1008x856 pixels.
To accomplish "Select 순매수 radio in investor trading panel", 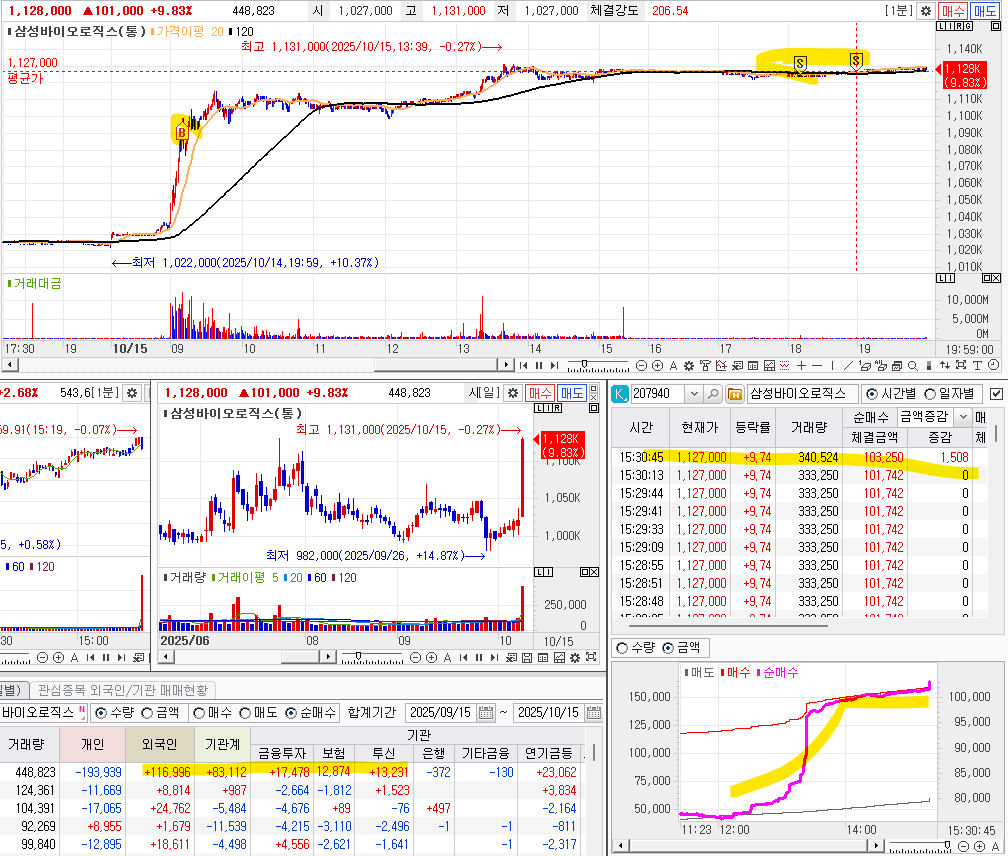I will coord(291,713).
